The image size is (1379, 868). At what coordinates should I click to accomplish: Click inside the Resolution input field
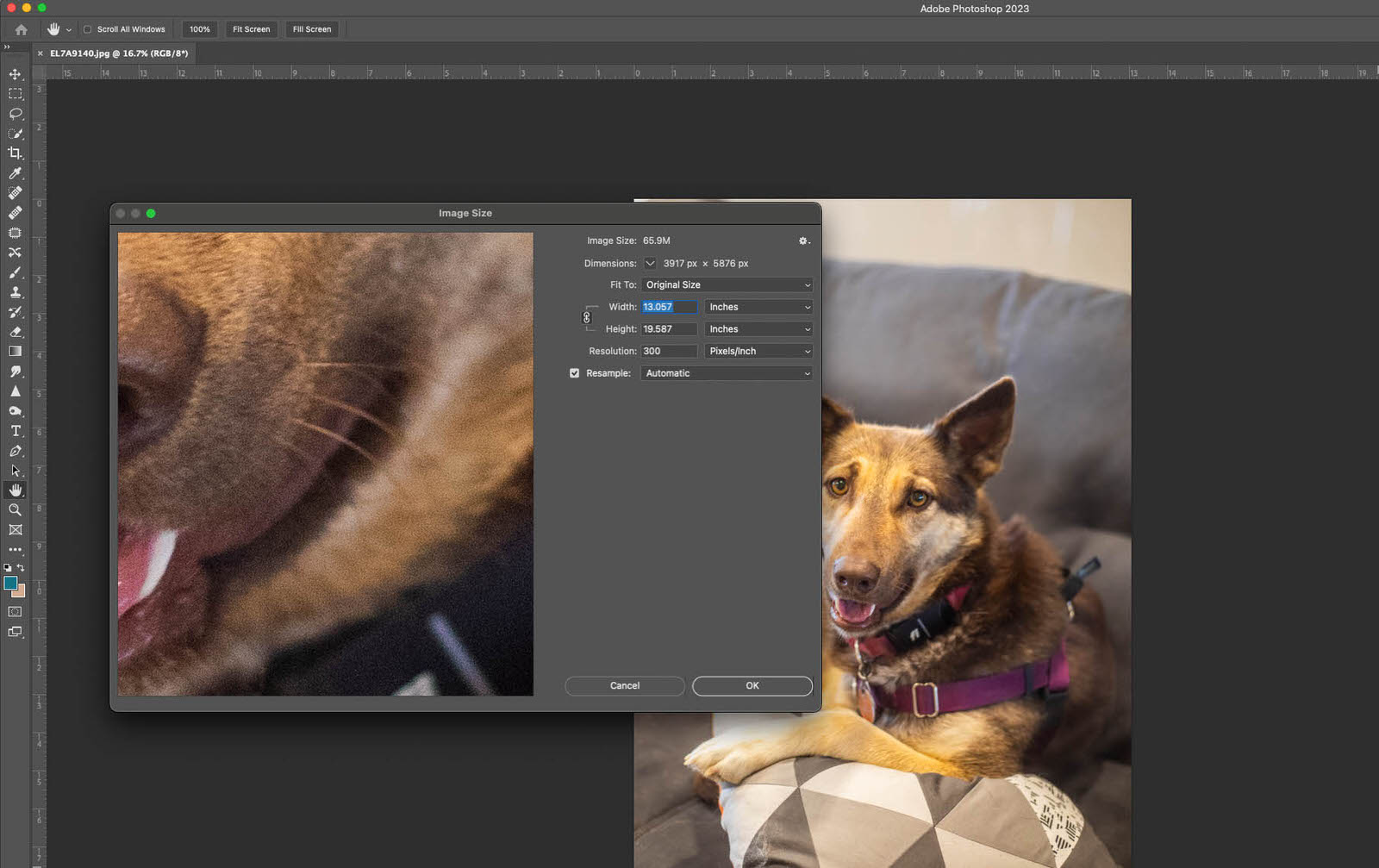click(668, 351)
